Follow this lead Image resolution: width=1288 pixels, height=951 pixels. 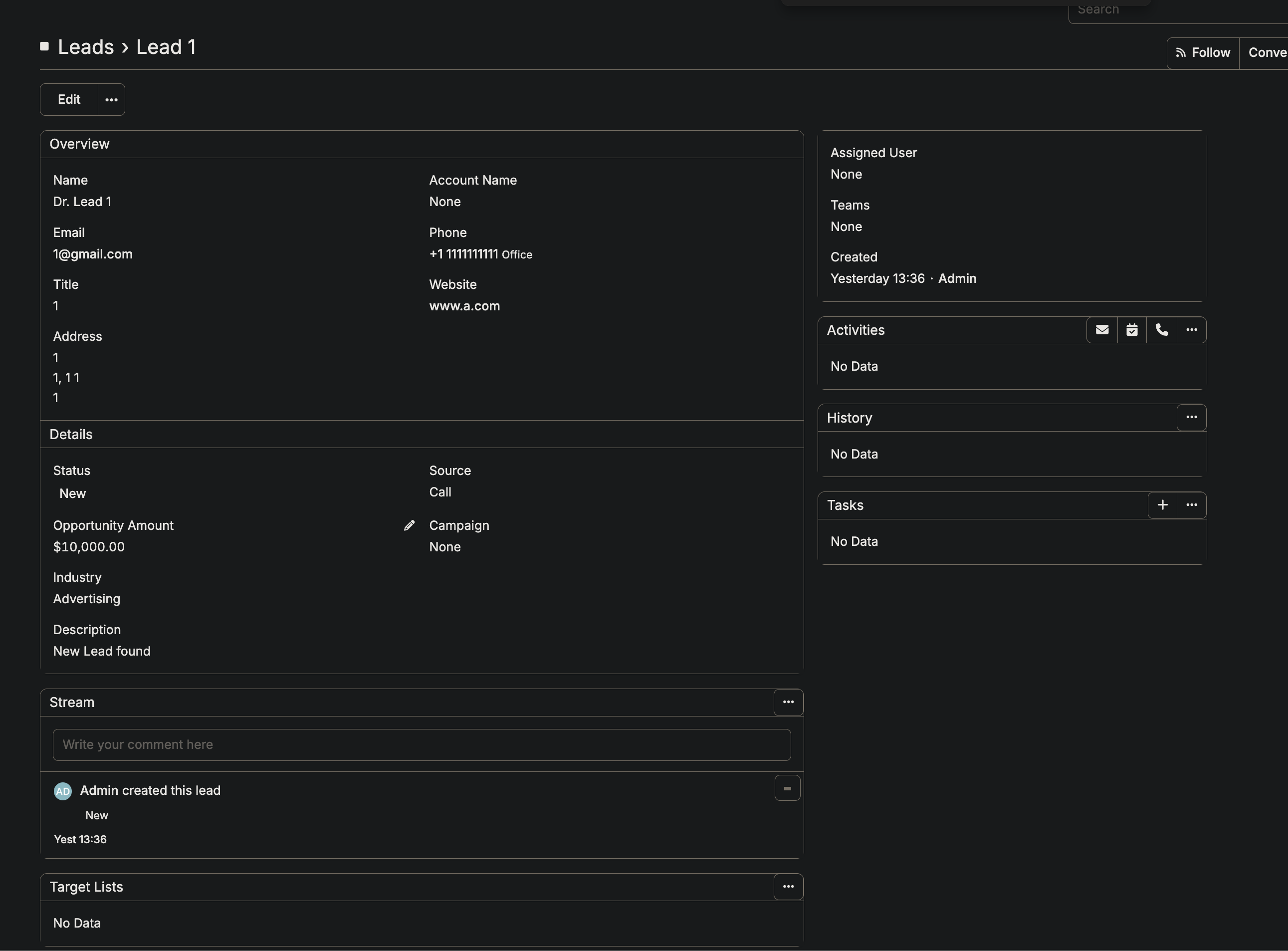click(1203, 53)
